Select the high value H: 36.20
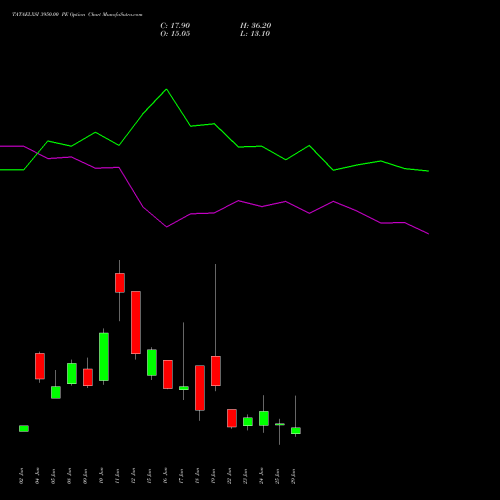Image resolution: width=500 pixels, height=500 pixels. click(x=256, y=26)
